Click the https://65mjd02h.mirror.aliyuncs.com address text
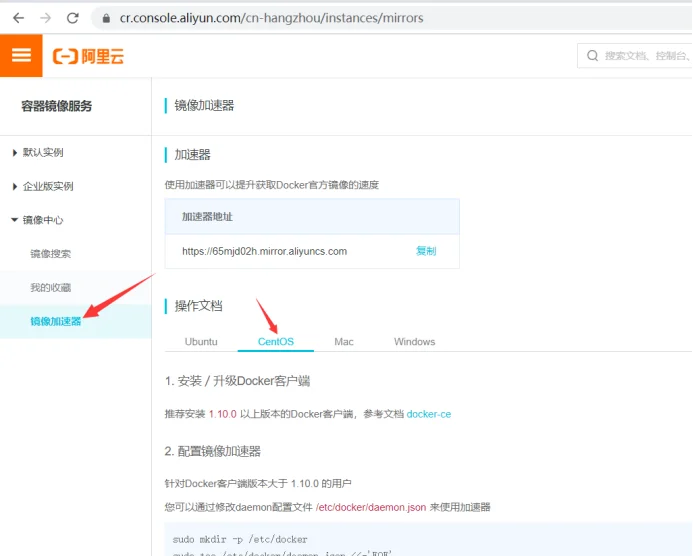 point(264,251)
